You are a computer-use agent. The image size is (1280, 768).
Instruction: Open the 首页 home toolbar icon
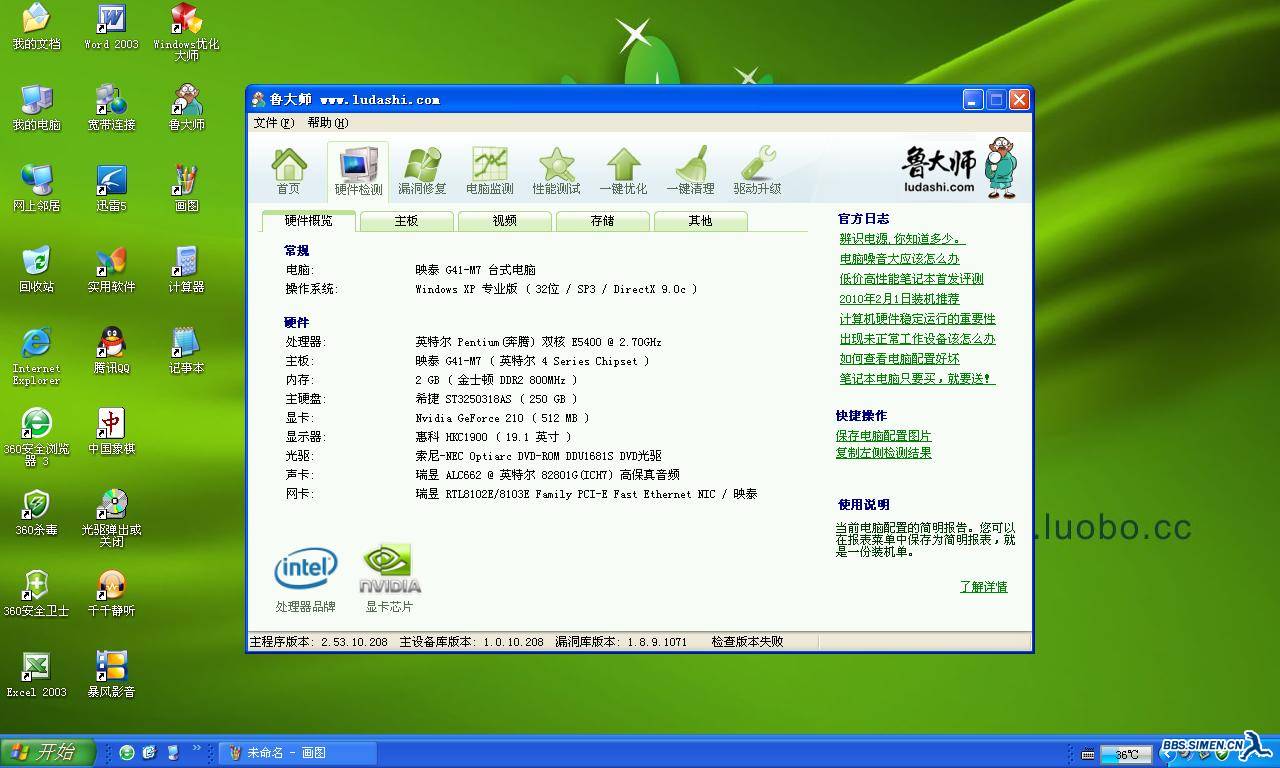pyautogui.click(x=288, y=171)
